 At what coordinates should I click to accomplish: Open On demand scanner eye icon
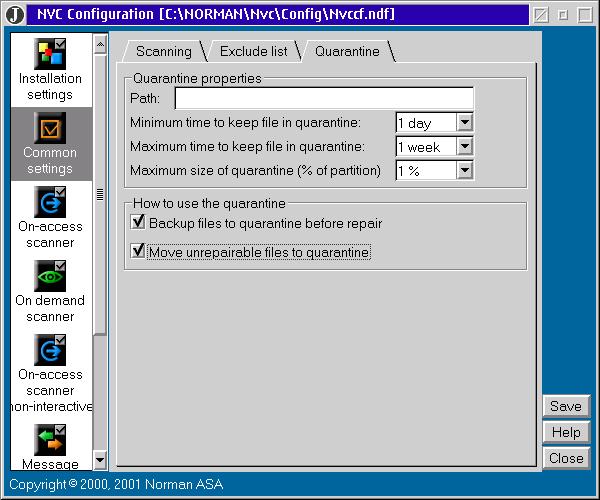[x=50, y=276]
